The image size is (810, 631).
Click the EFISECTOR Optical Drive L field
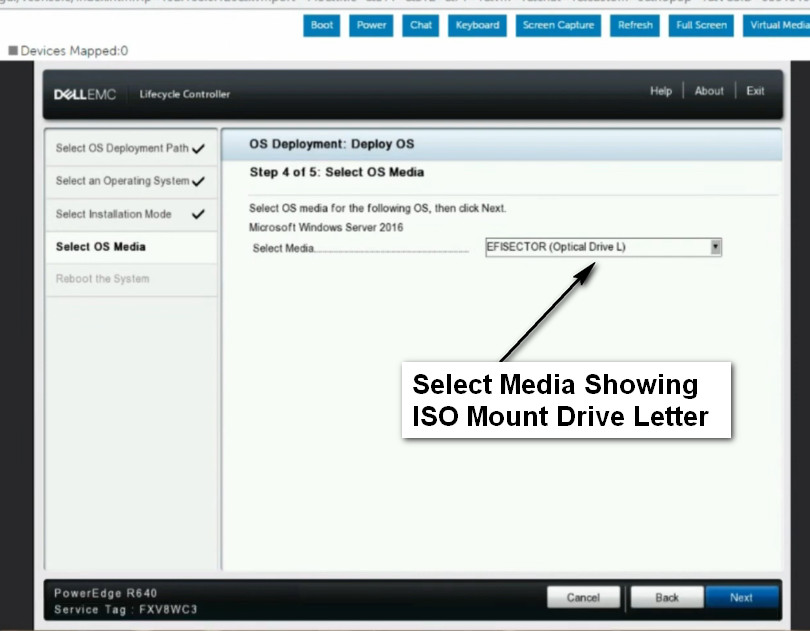(595, 247)
